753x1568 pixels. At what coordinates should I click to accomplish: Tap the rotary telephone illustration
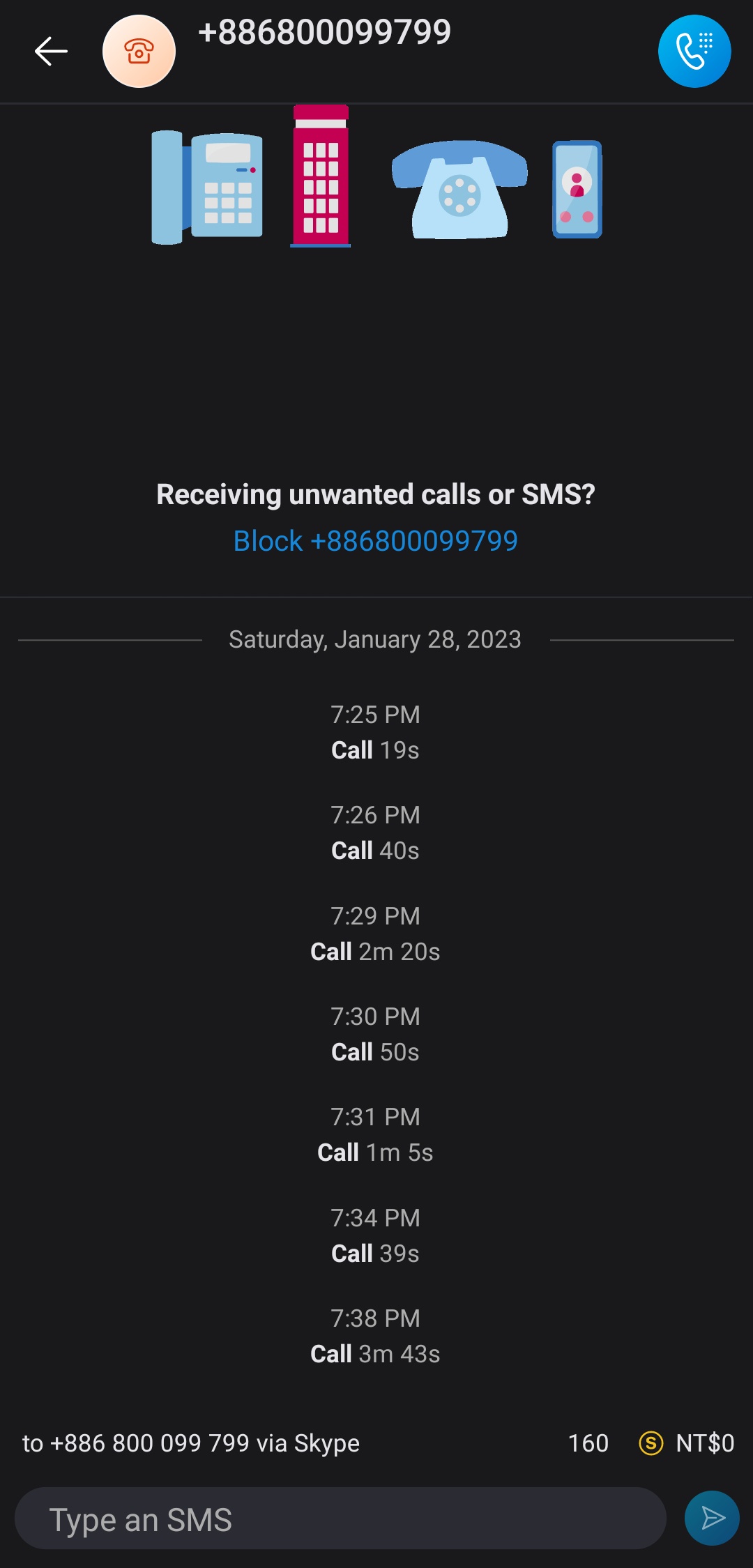(459, 189)
